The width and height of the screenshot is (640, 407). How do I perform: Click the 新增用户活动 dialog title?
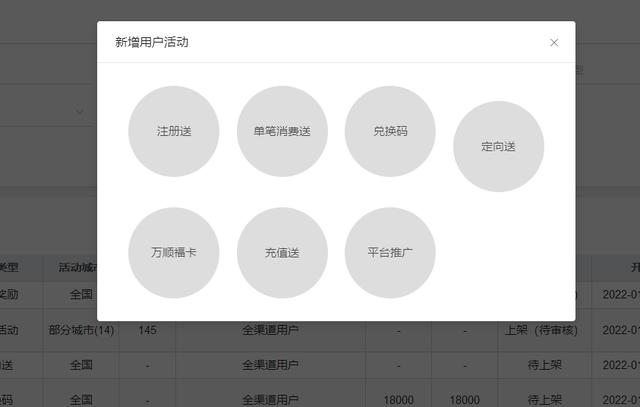[152, 43]
